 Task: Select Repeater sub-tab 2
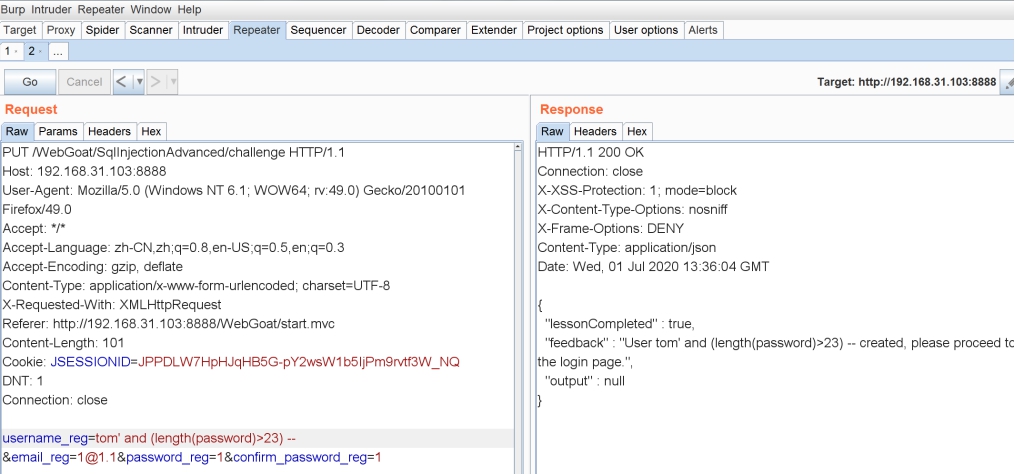coord(34,51)
